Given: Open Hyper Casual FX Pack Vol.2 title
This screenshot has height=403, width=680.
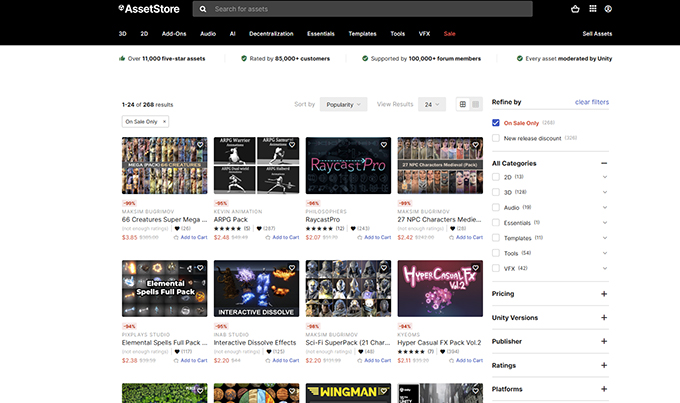Looking at the screenshot, I should point(439,343).
